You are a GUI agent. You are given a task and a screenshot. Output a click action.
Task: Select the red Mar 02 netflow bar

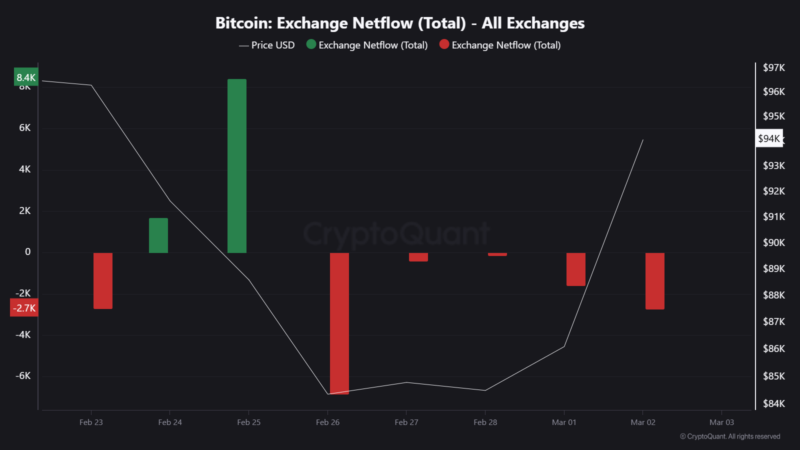coord(655,281)
